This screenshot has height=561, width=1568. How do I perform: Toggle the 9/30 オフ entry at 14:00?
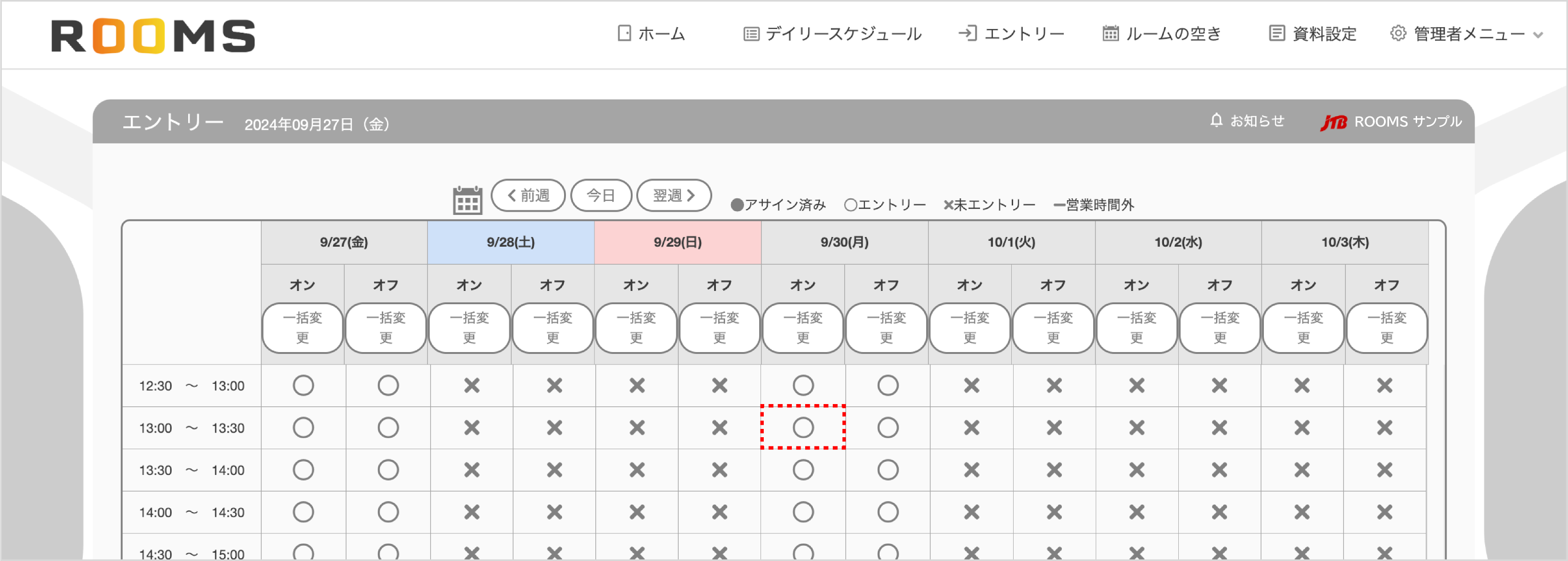pyautogui.click(x=887, y=512)
